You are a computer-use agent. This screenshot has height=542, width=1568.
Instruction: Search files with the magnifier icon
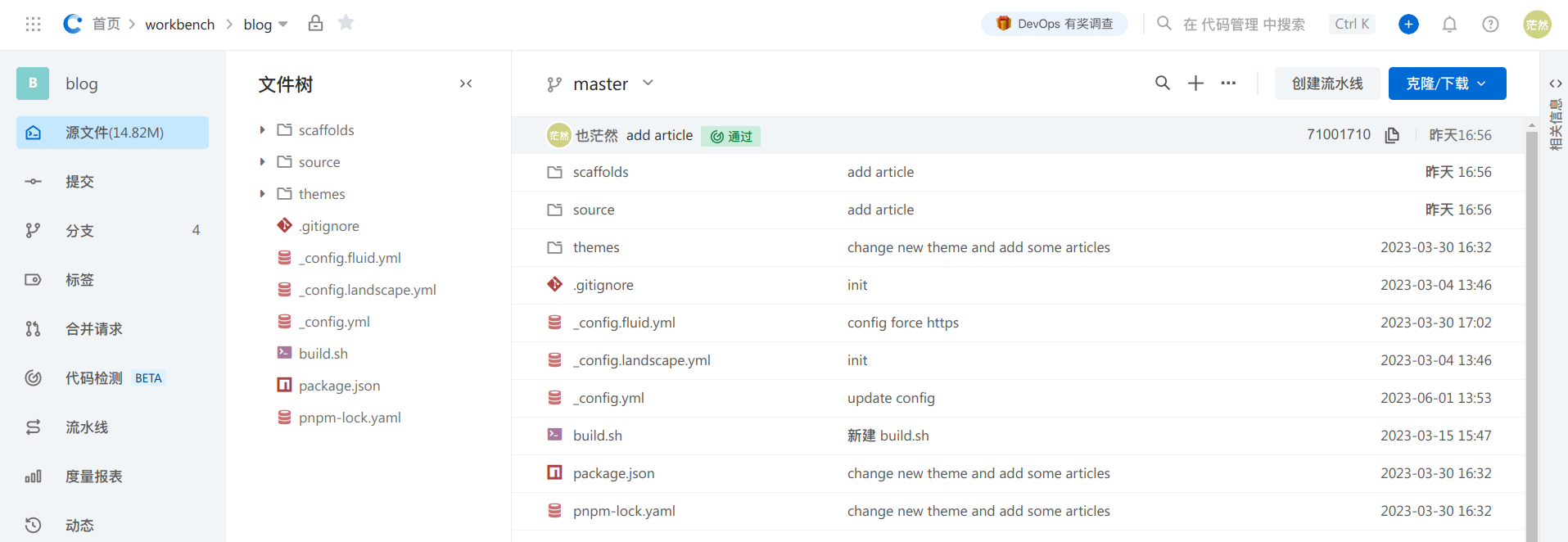pyautogui.click(x=1162, y=84)
